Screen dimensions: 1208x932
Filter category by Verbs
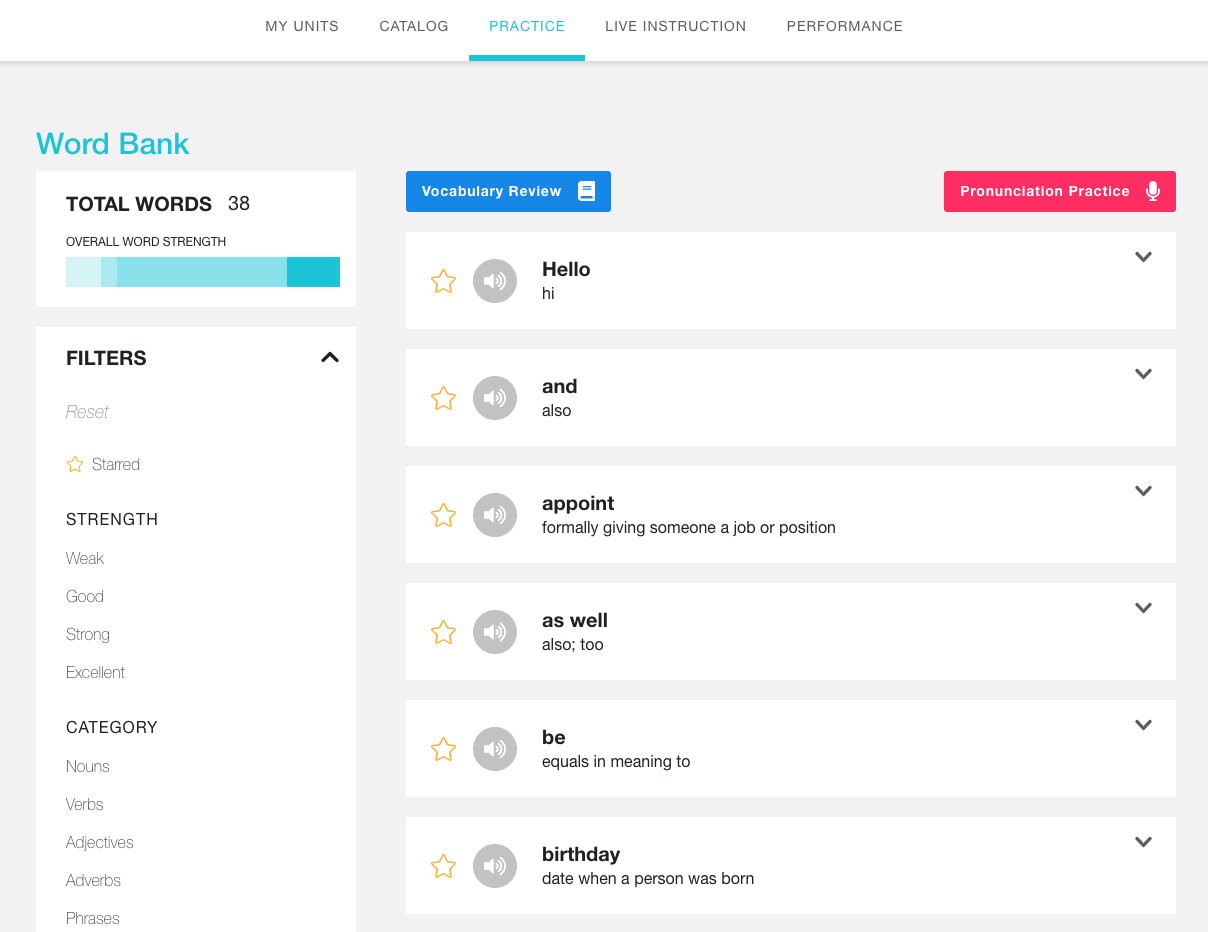point(85,804)
